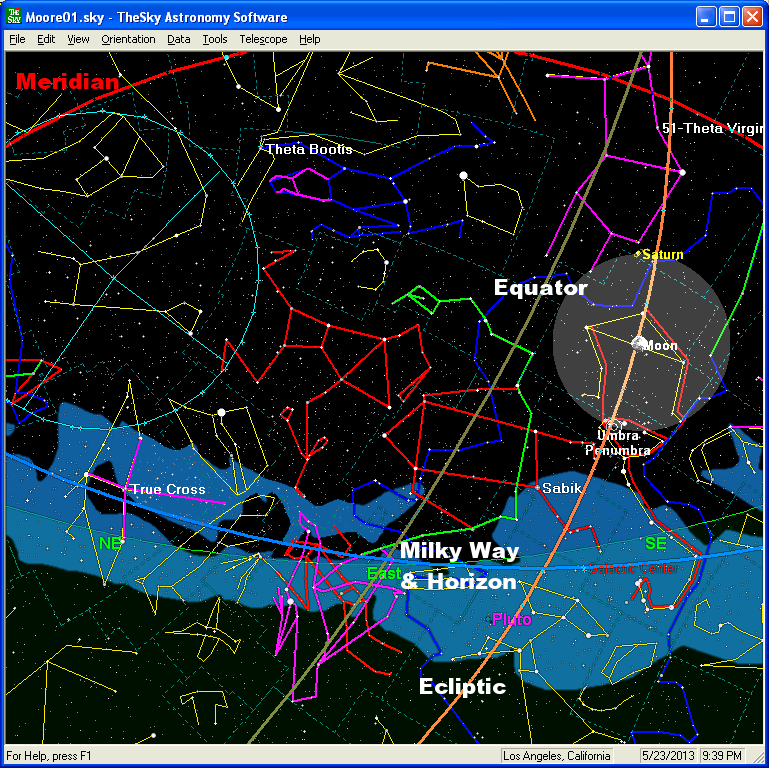Viewport: 769px width, 768px height.
Task: Open the Data menu
Action: pos(179,39)
